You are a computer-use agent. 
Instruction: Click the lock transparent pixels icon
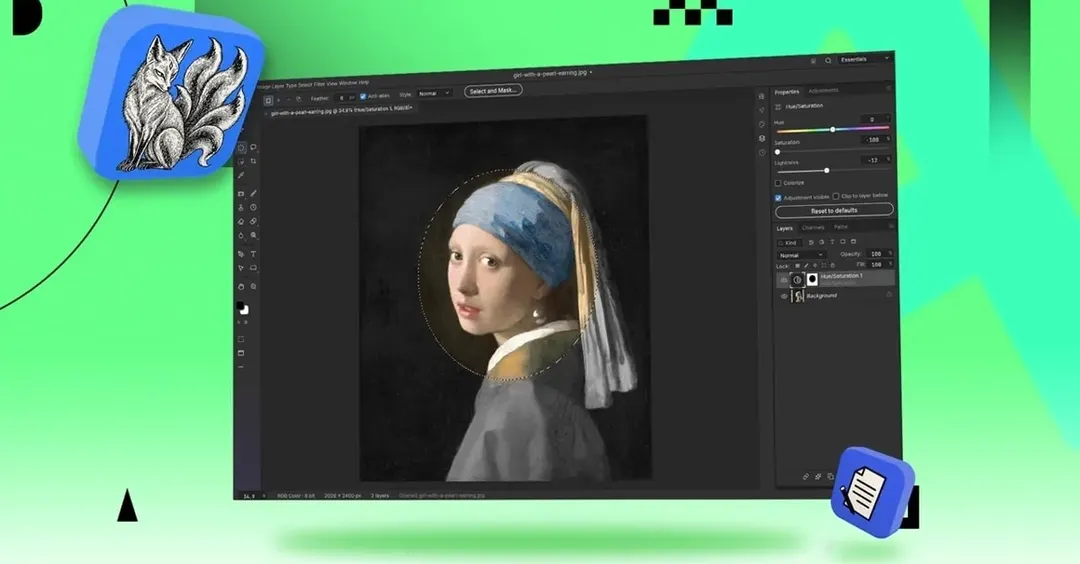798,265
